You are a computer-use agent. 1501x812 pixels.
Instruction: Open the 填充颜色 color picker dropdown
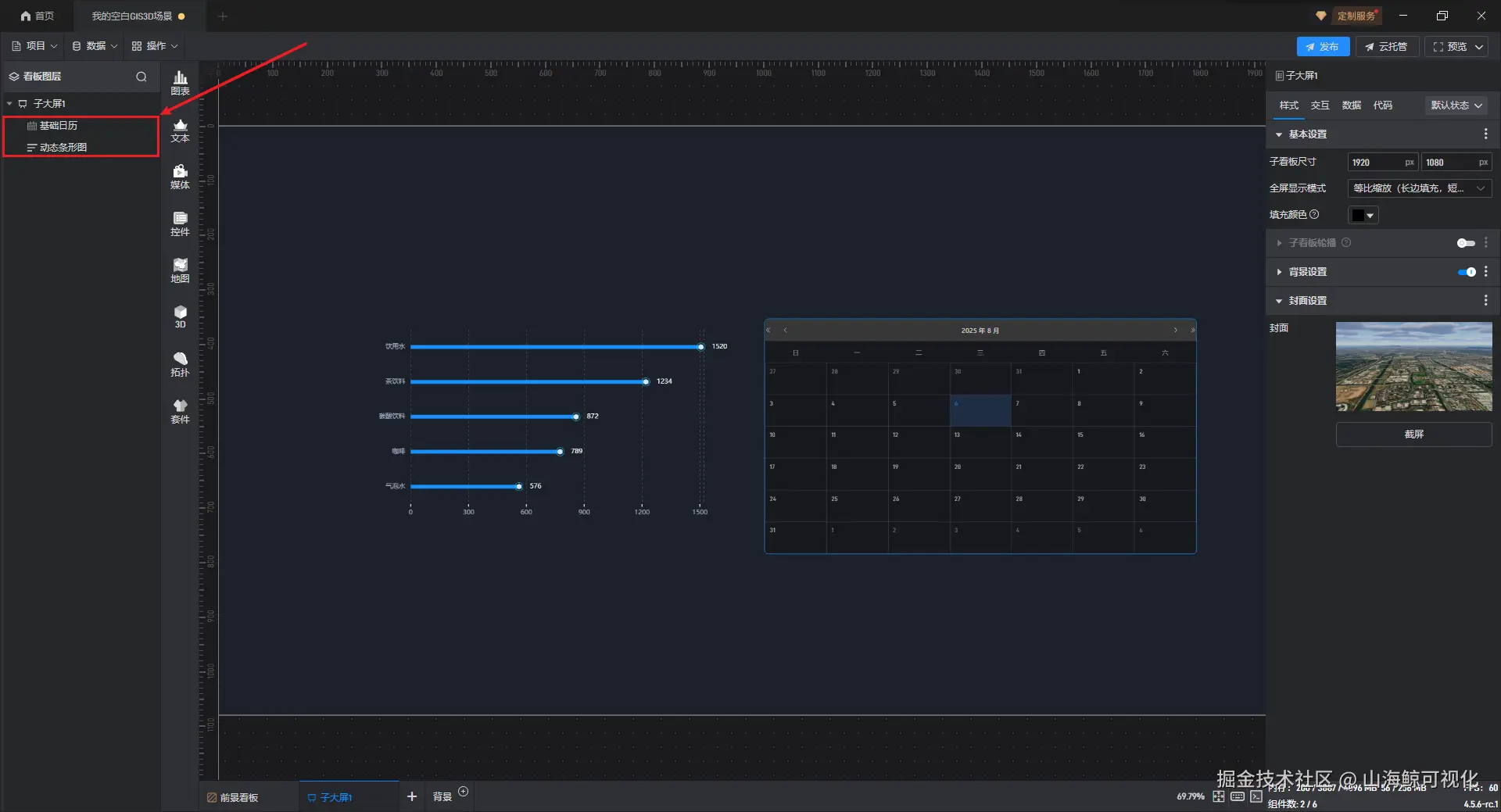pyautogui.click(x=1363, y=215)
